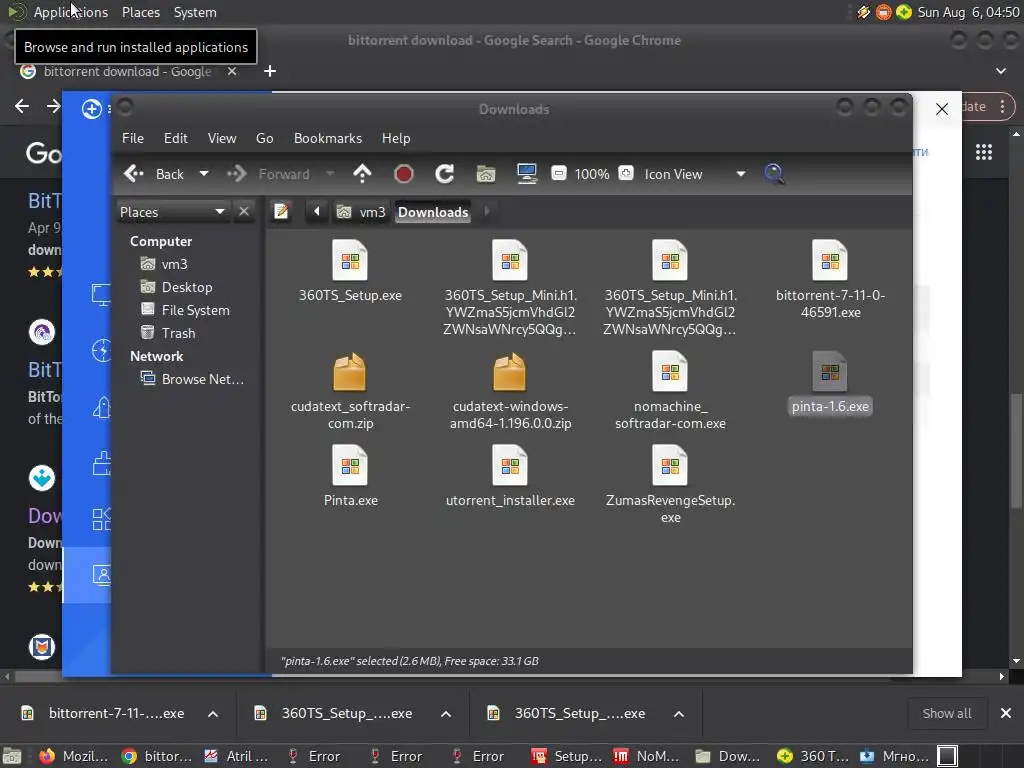Select cudatext_softradar-com.zip archive icon
Viewport: 1024px width, 768px height.
(350, 372)
